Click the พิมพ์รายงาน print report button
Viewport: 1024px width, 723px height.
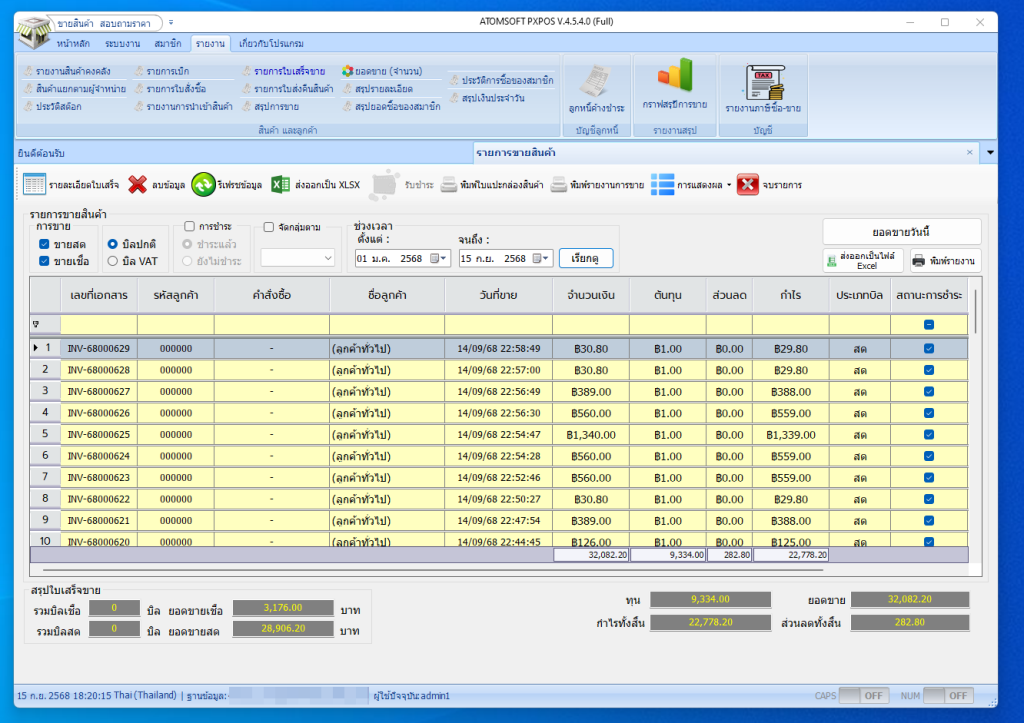click(x=945, y=261)
